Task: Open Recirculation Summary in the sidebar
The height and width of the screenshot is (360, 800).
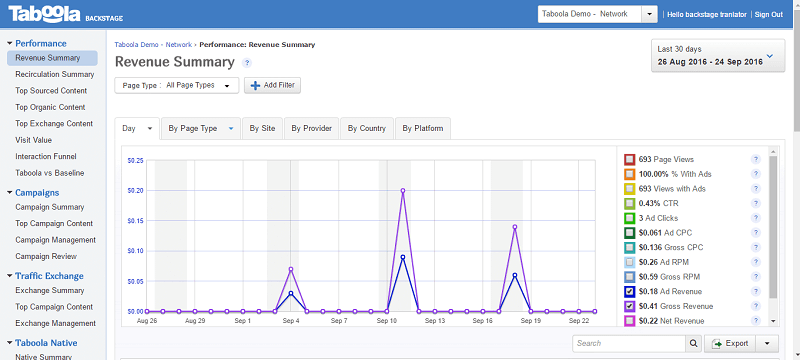Action: (55, 74)
